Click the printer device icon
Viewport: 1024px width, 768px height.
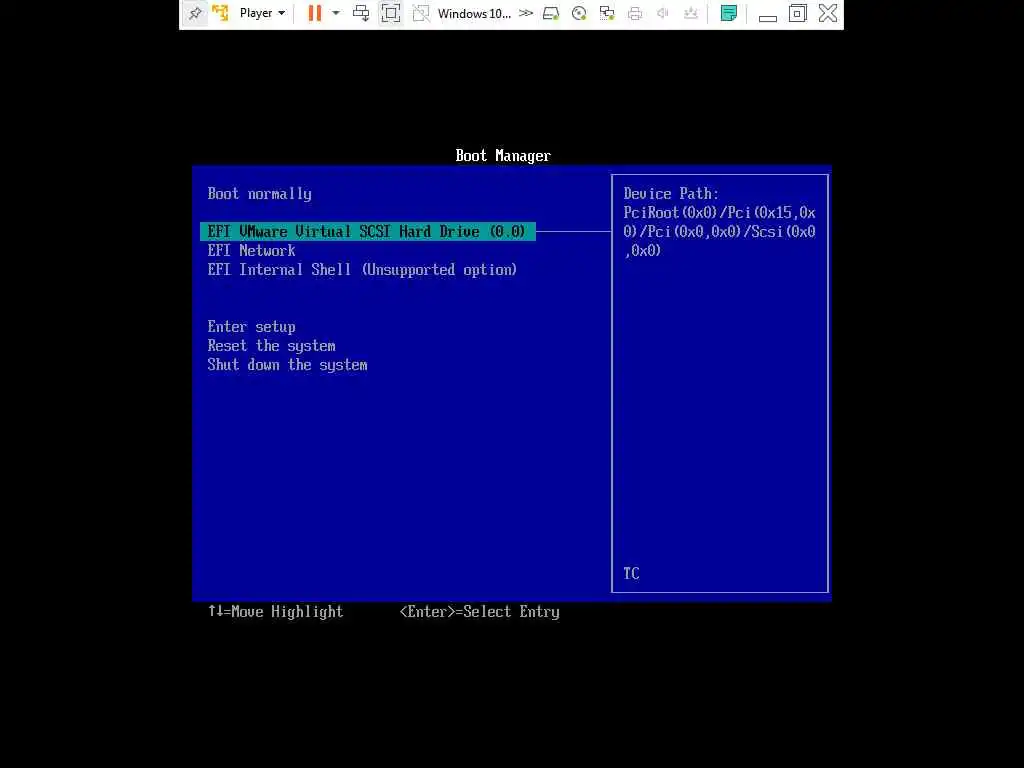click(x=635, y=13)
